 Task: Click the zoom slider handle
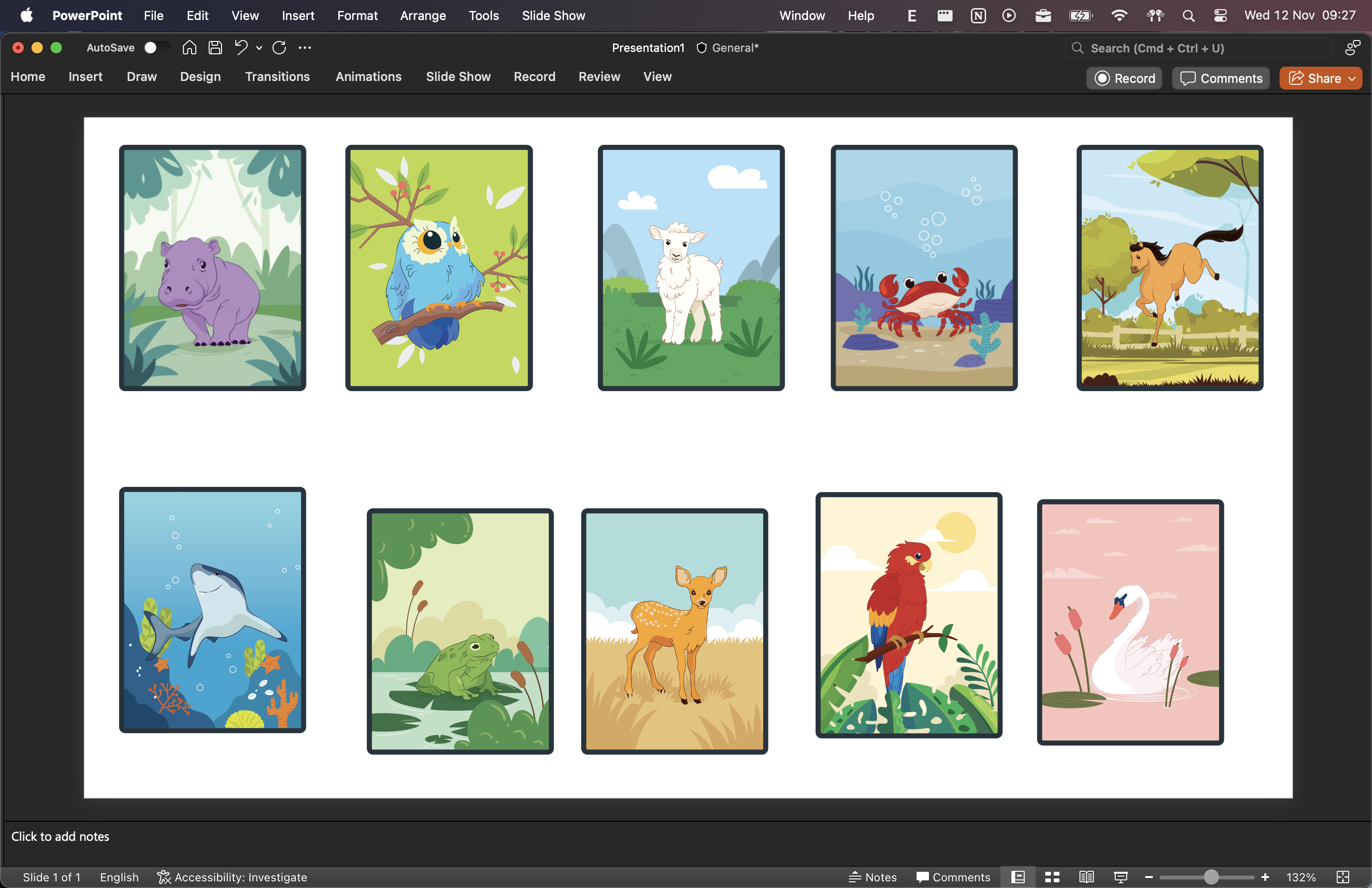1211,877
